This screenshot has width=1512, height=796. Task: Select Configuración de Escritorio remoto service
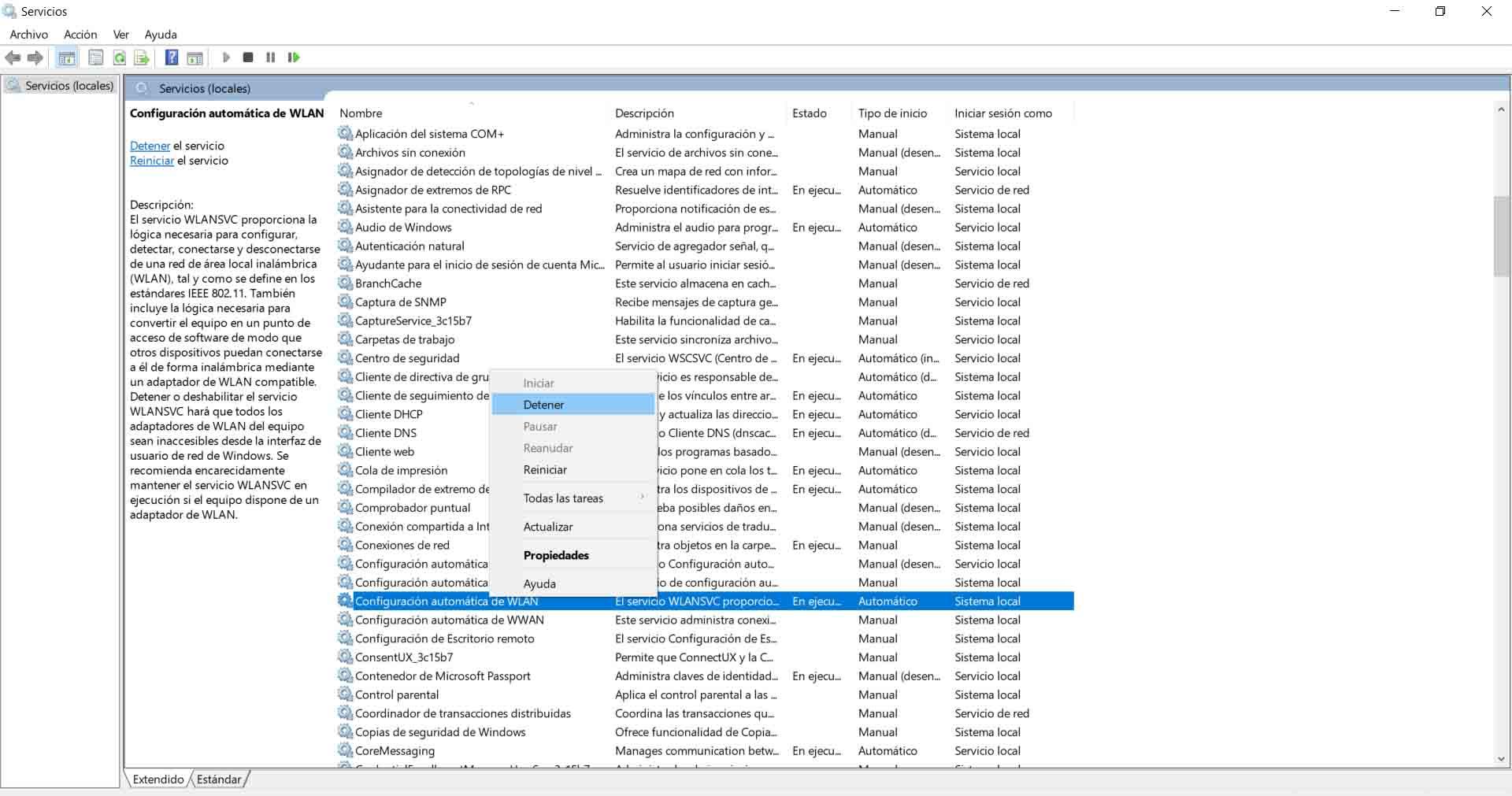[x=445, y=639]
